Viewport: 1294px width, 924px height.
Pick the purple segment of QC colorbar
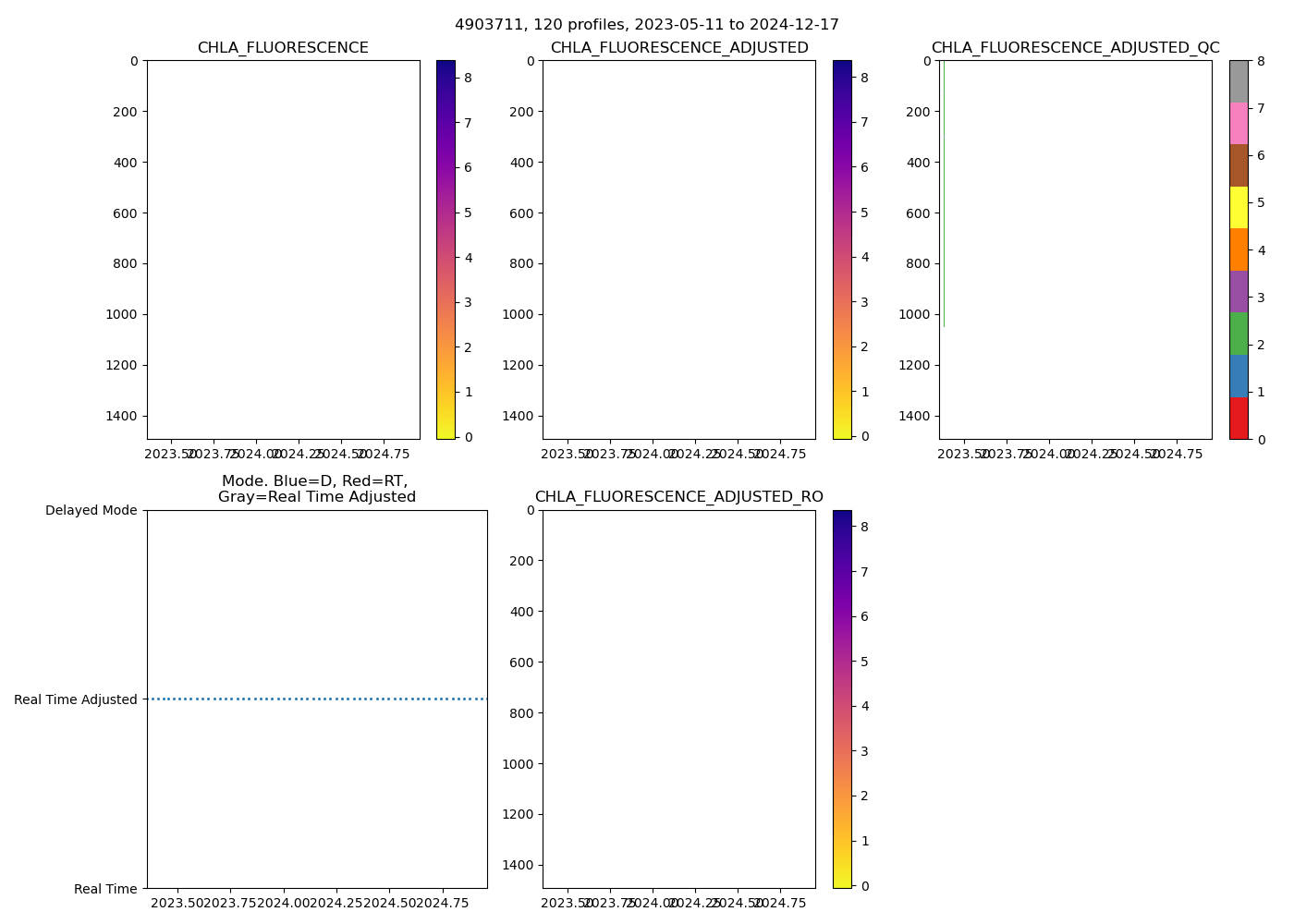pyautogui.click(x=1239, y=292)
